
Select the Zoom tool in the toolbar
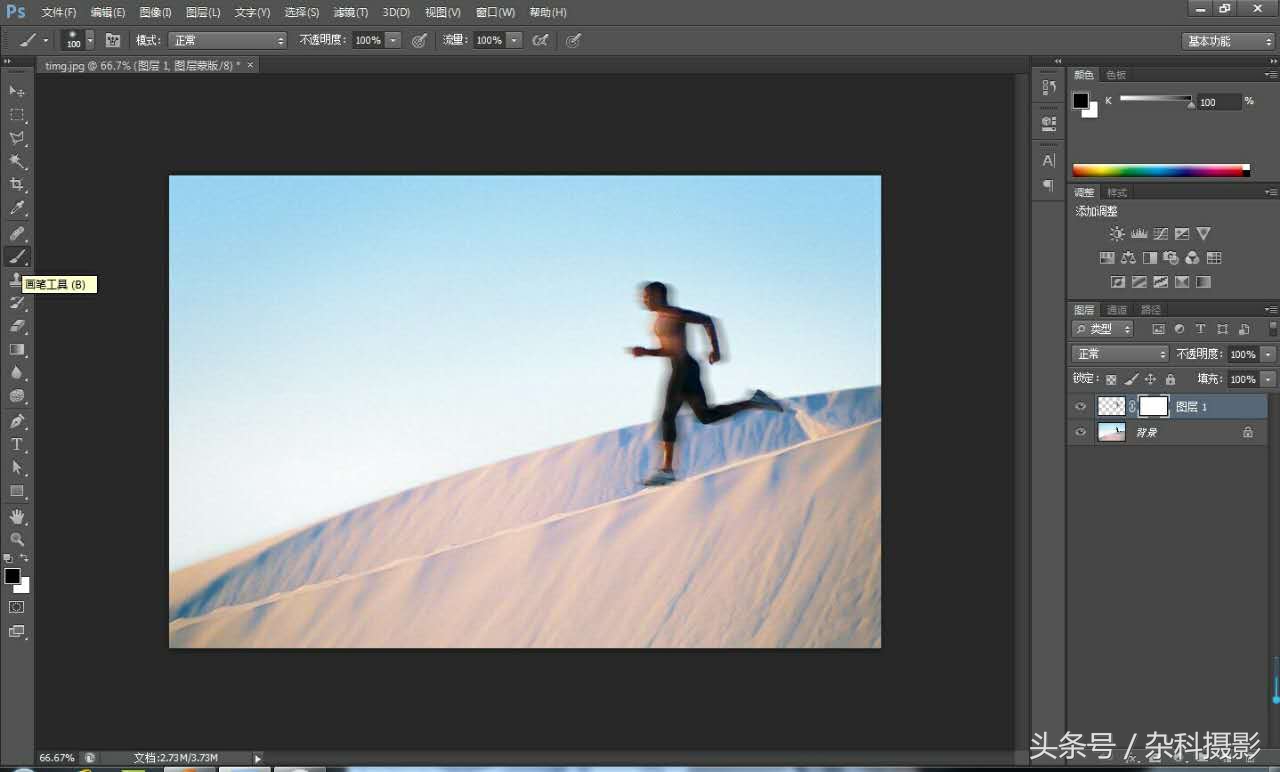[17, 539]
